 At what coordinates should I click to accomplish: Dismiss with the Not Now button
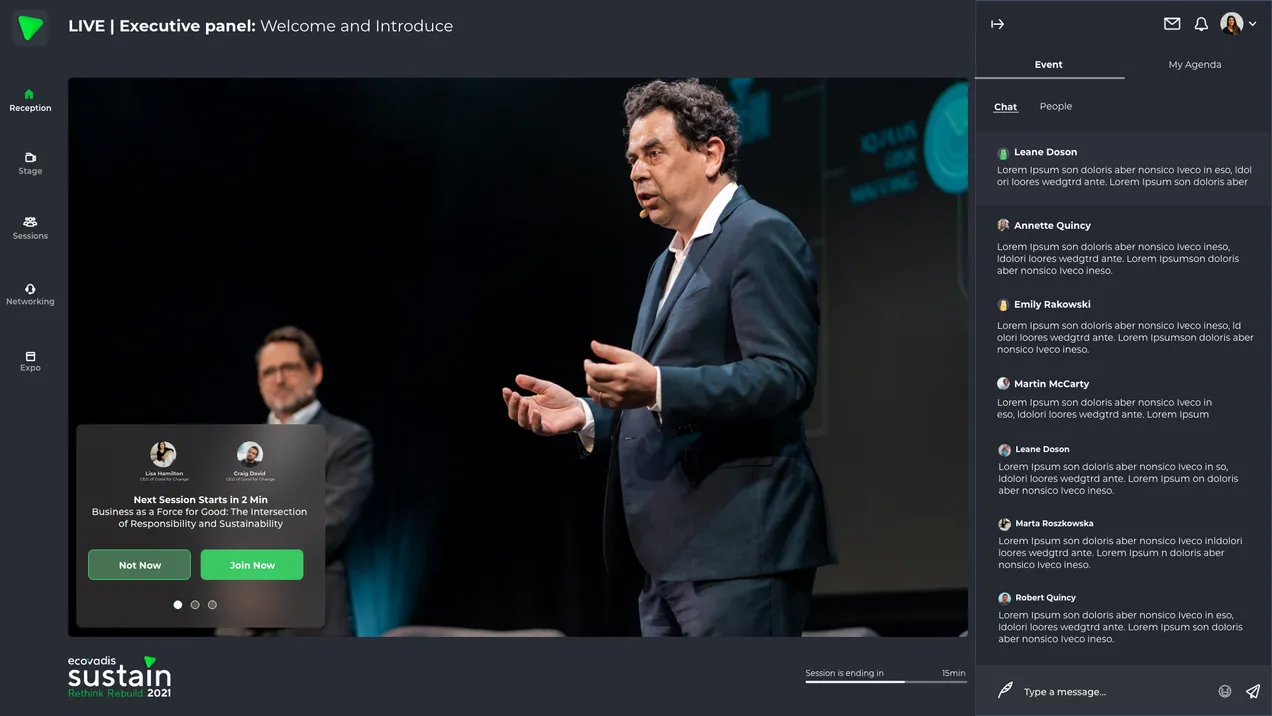(x=139, y=565)
